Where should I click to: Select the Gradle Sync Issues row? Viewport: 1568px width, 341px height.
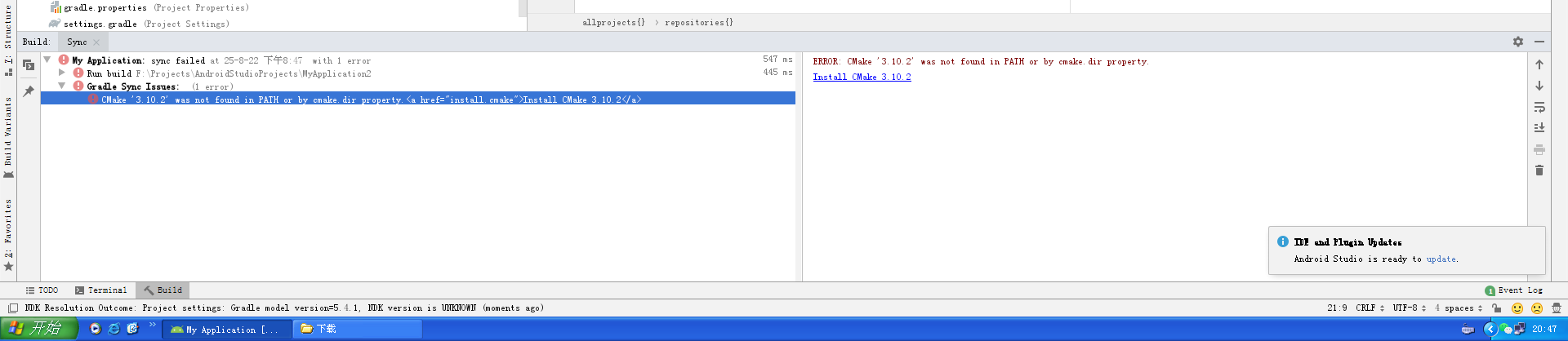click(418, 86)
